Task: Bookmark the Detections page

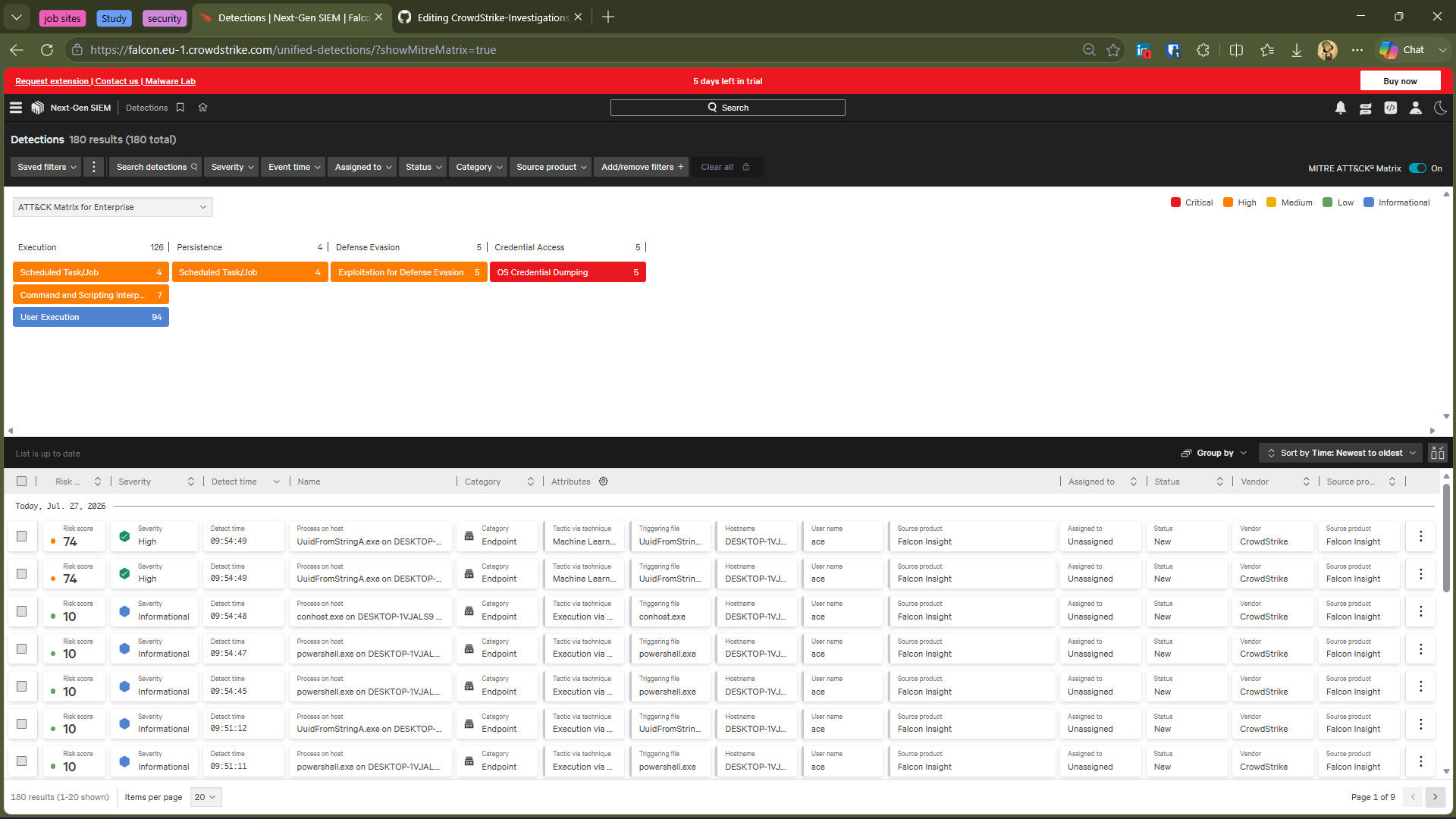Action: pos(180,108)
